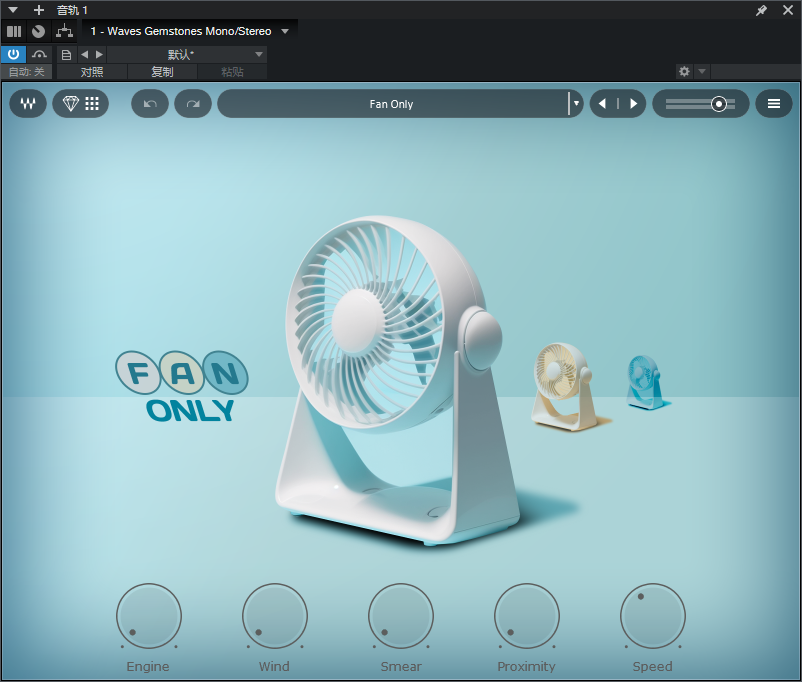
Task: Click the plus icon in the title bar
Action: pos(39,10)
